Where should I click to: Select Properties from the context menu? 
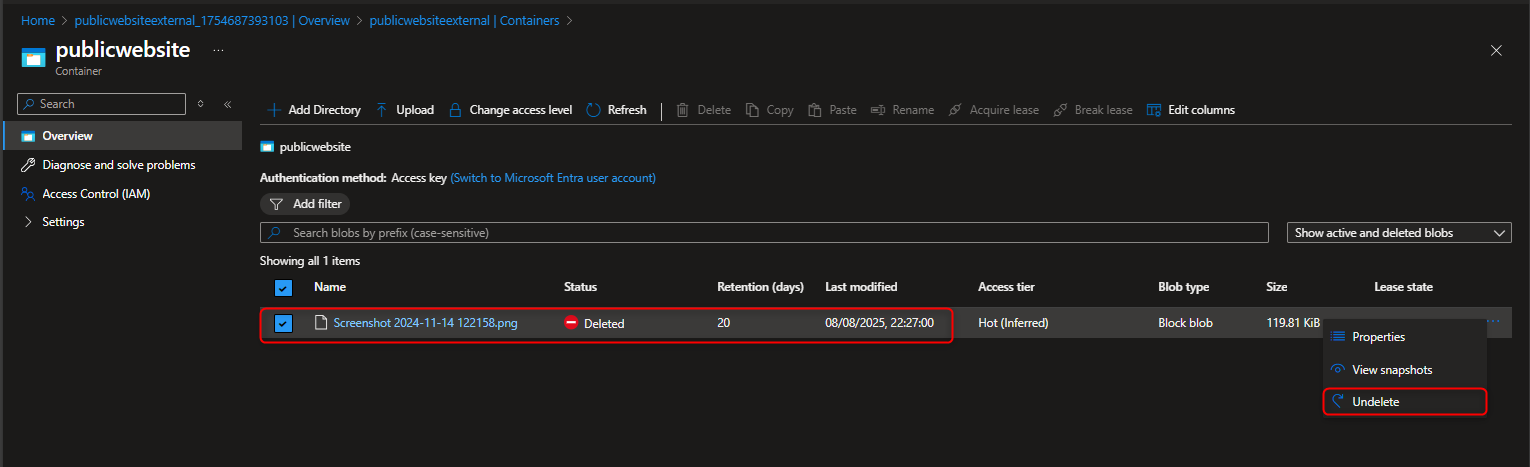pos(1405,337)
